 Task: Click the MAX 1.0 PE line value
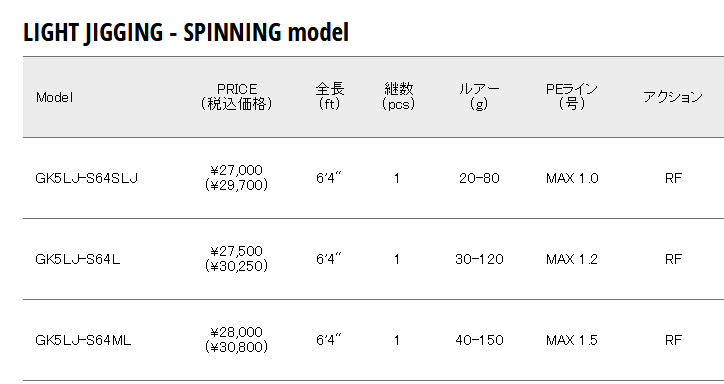coord(572,178)
